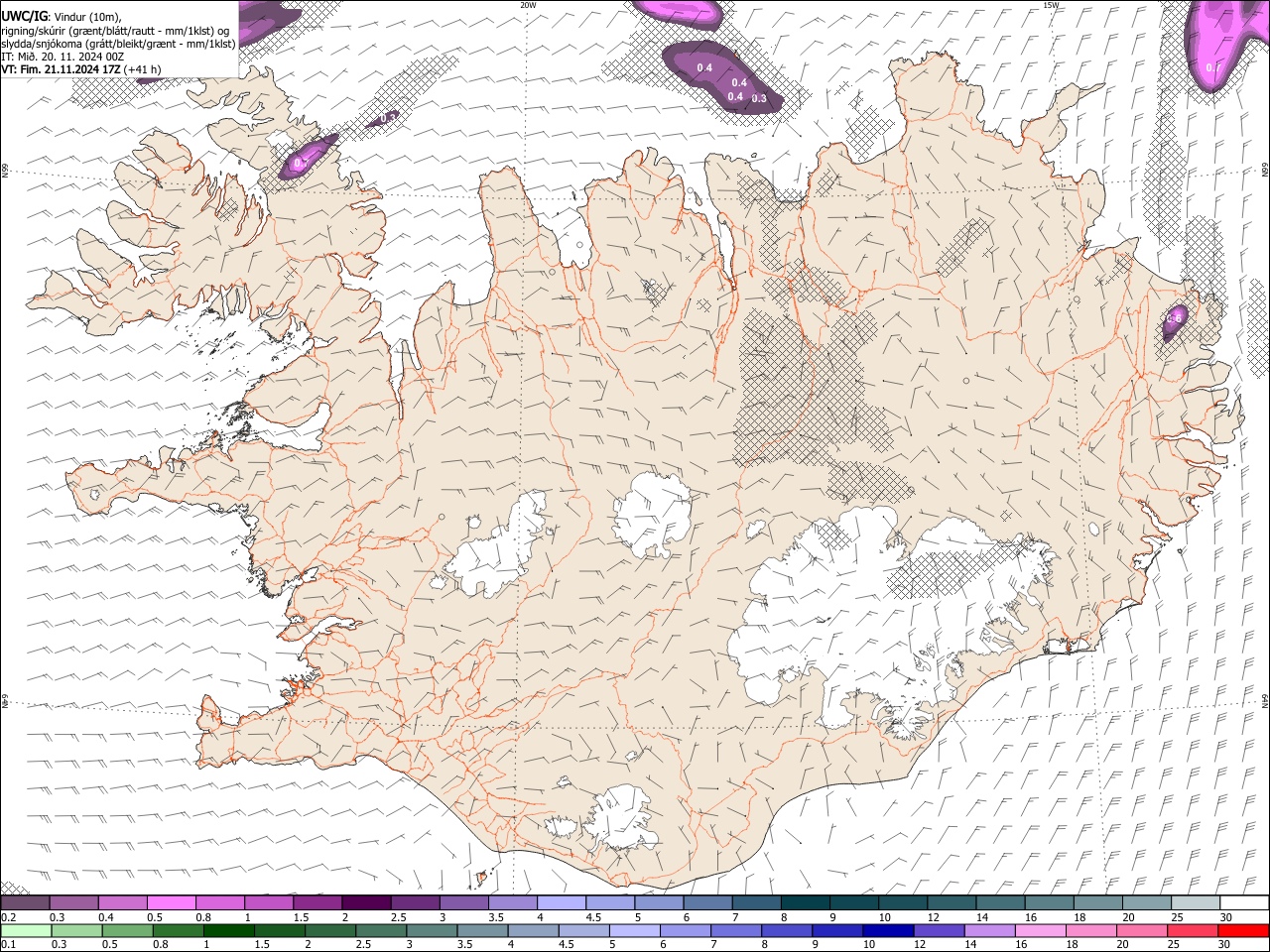Click the light grey 25 mm snow swatch
The height and width of the screenshot is (952, 1270).
(1195, 903)
